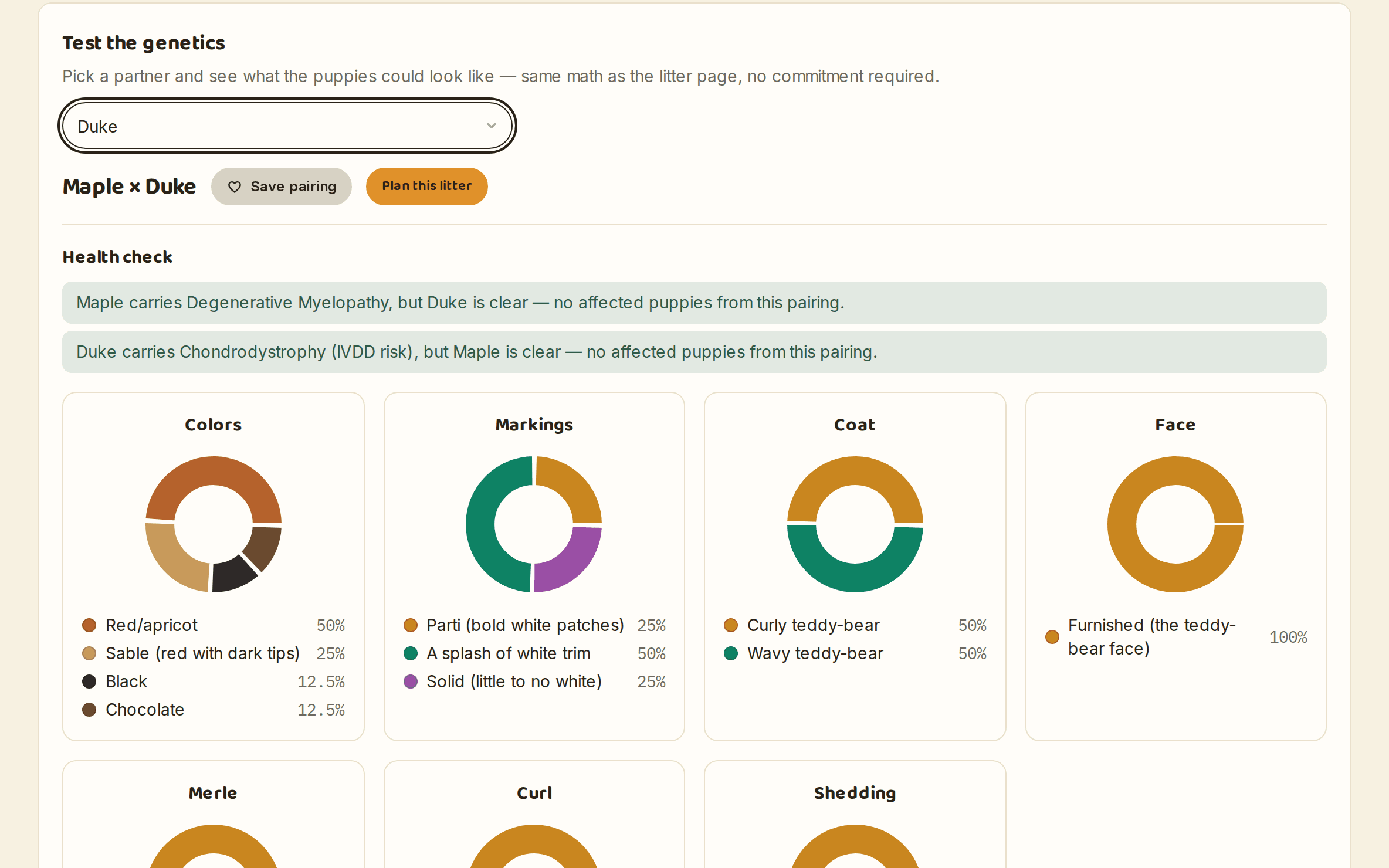Click the splash of white trim dot
This screenshot has width=1389, height=868.
411,653
